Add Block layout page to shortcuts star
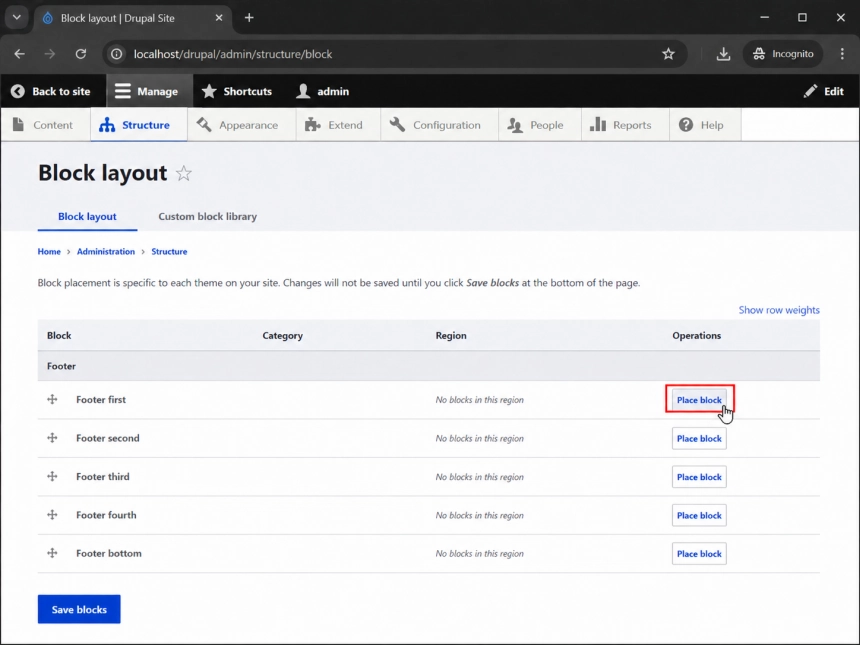 pyautogui.click(x=184, y=174)
